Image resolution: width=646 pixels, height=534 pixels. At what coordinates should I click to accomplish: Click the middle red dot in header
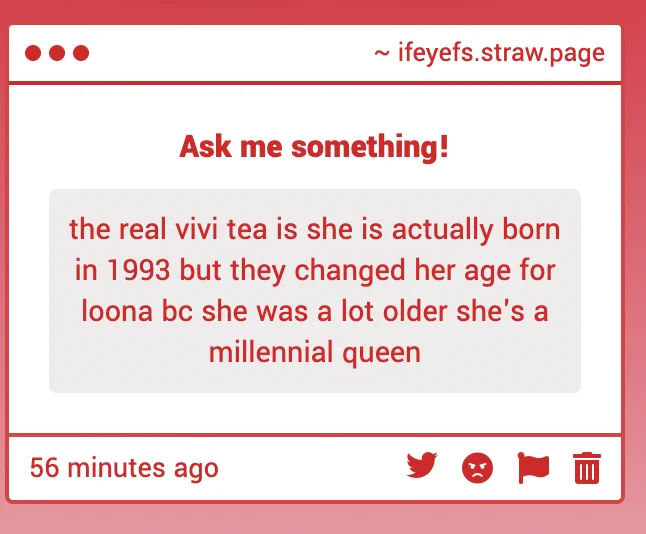coord(57,53)
